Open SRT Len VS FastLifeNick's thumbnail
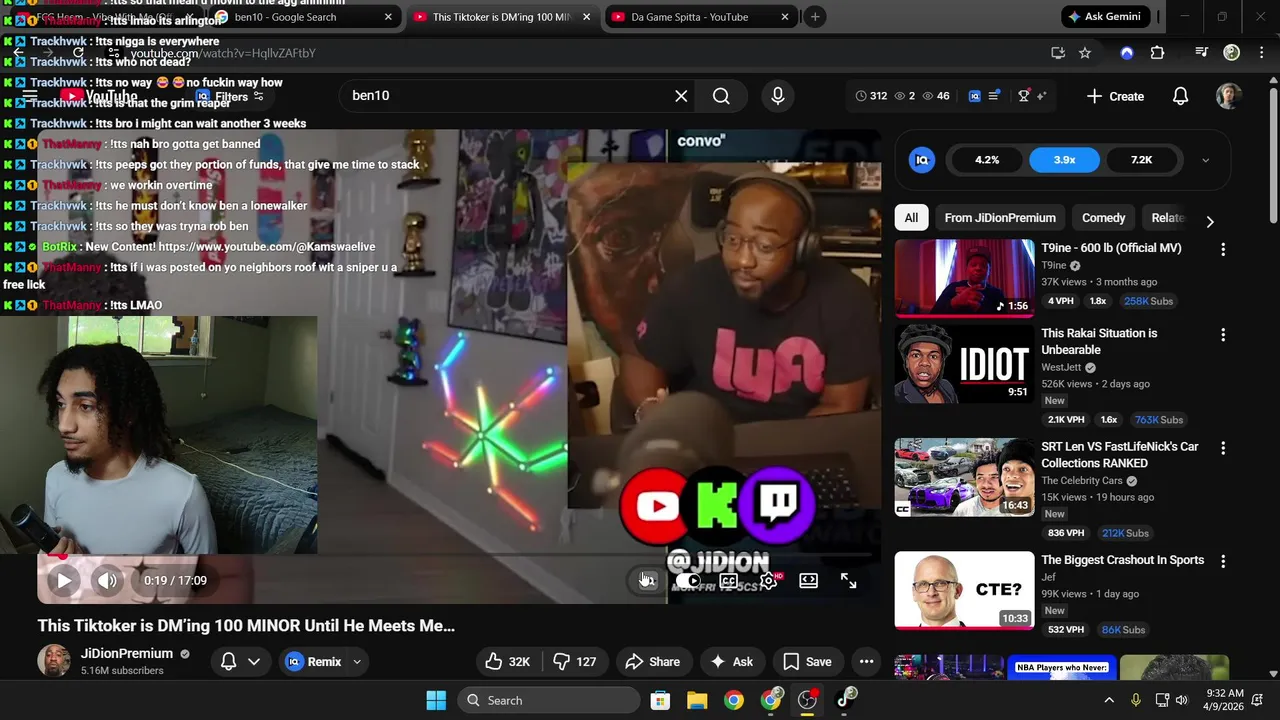 [x=964, y=477]
